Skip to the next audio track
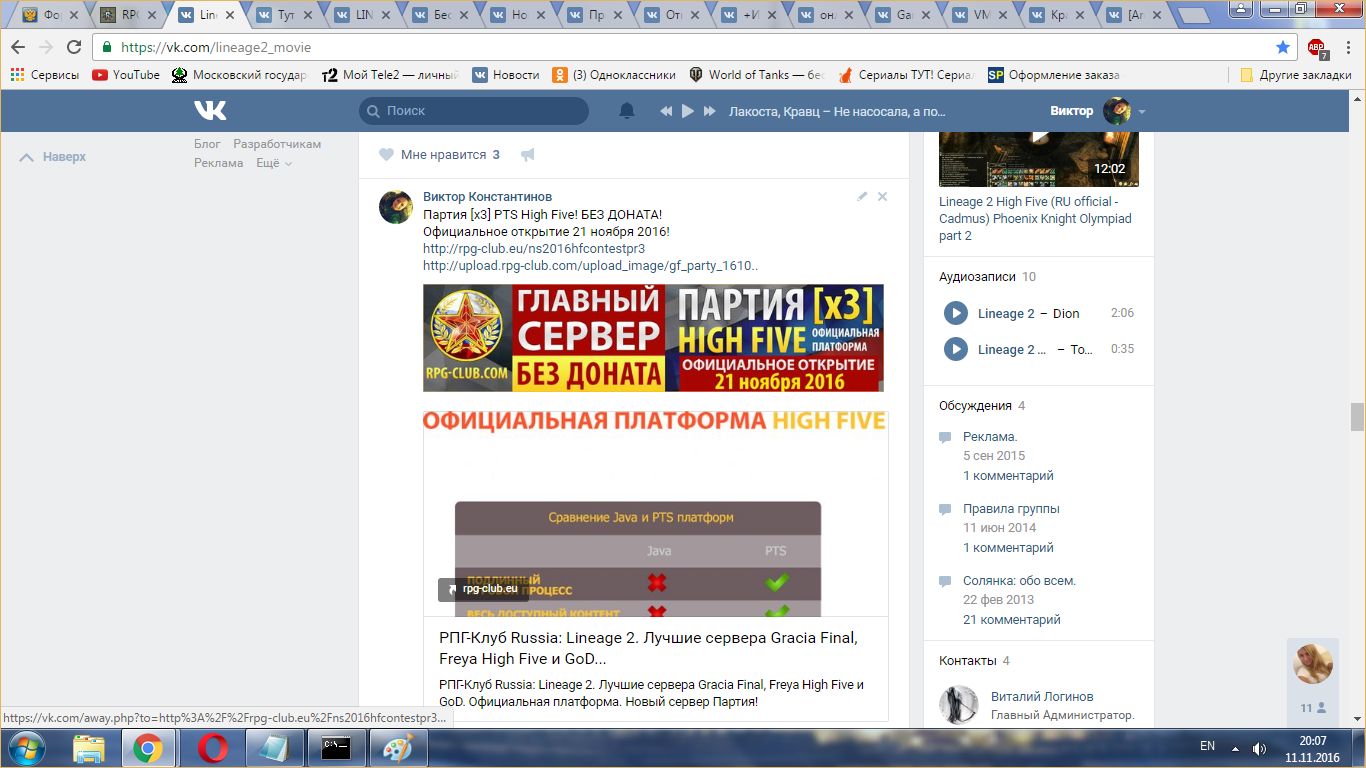 coord(710,111)
